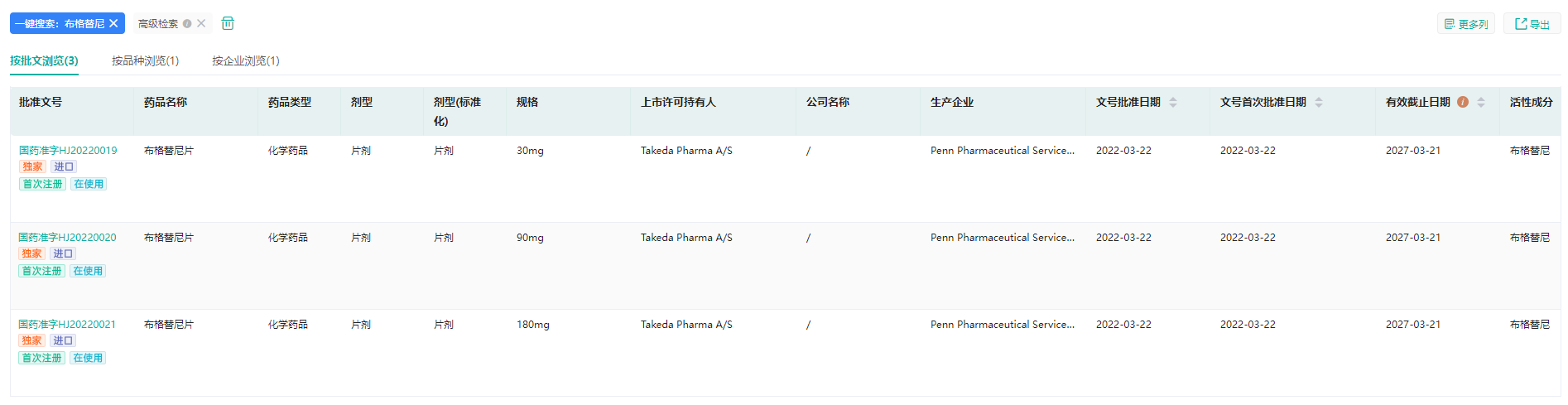Click the 独家 tag in the first row

pyautogui.click(x=32, y=166)
